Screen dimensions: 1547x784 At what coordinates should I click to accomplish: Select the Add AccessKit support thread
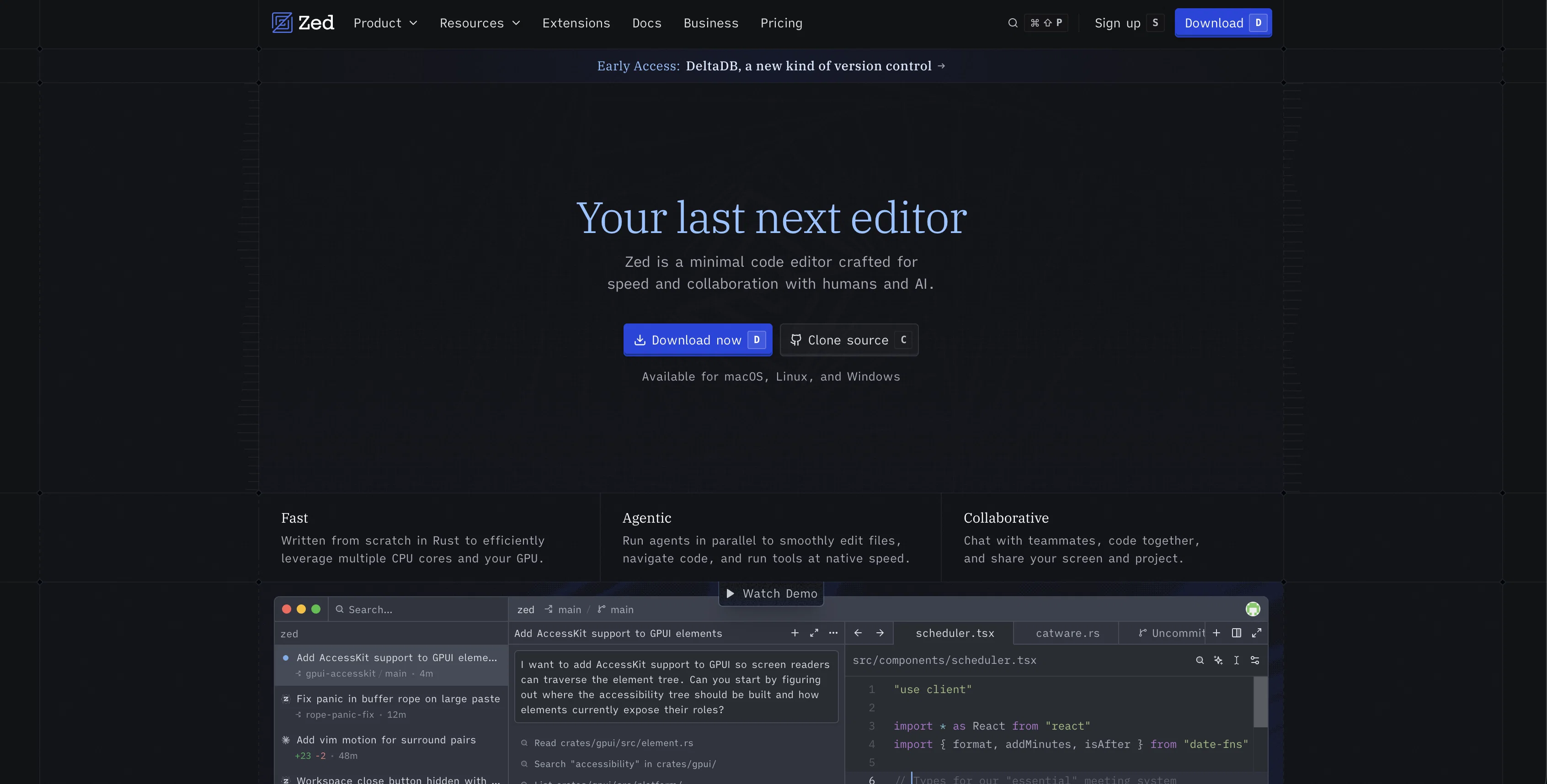coord(391,665)
